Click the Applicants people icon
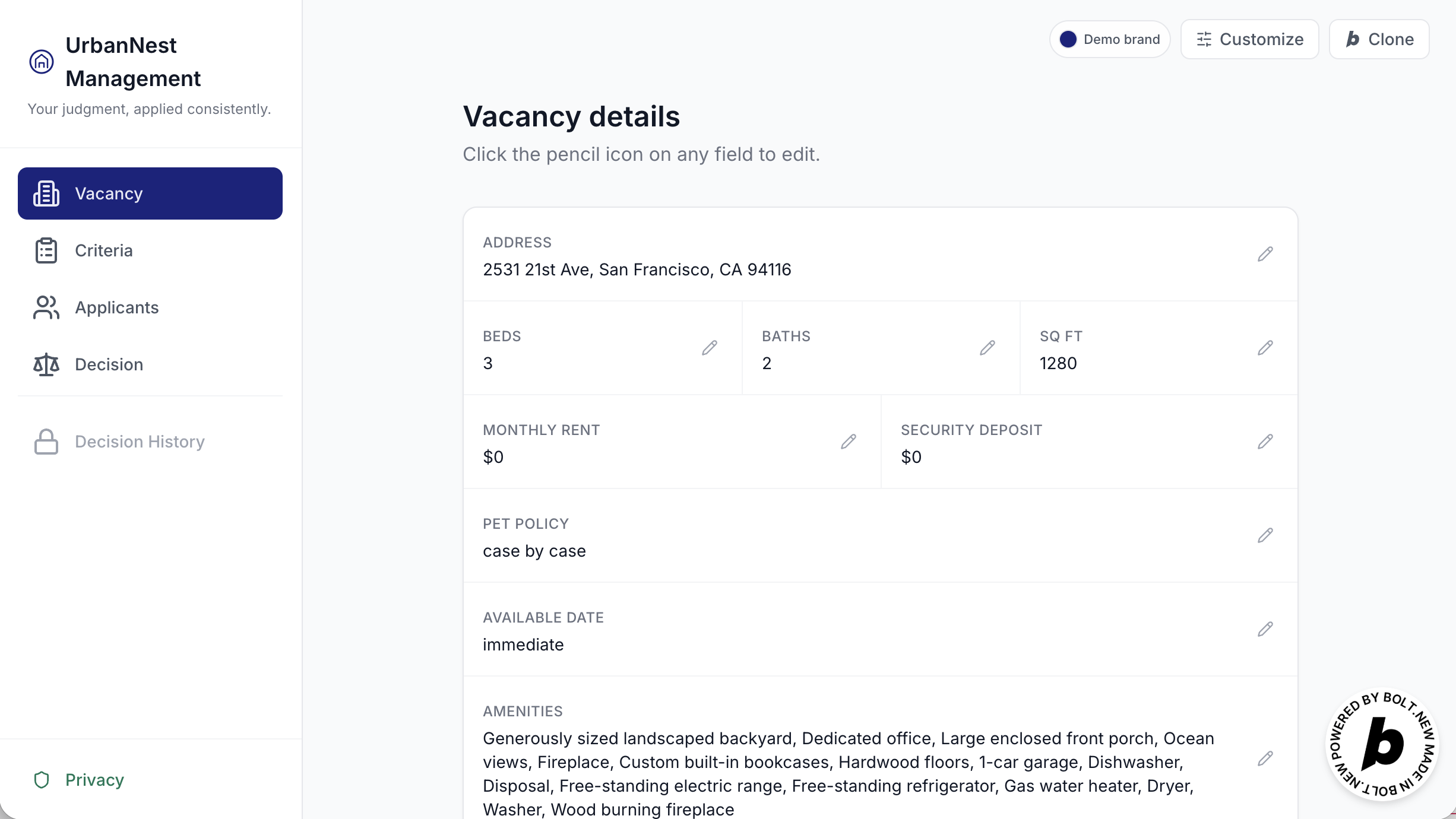This screenshot has width=1456, height=819. (46, 307)
